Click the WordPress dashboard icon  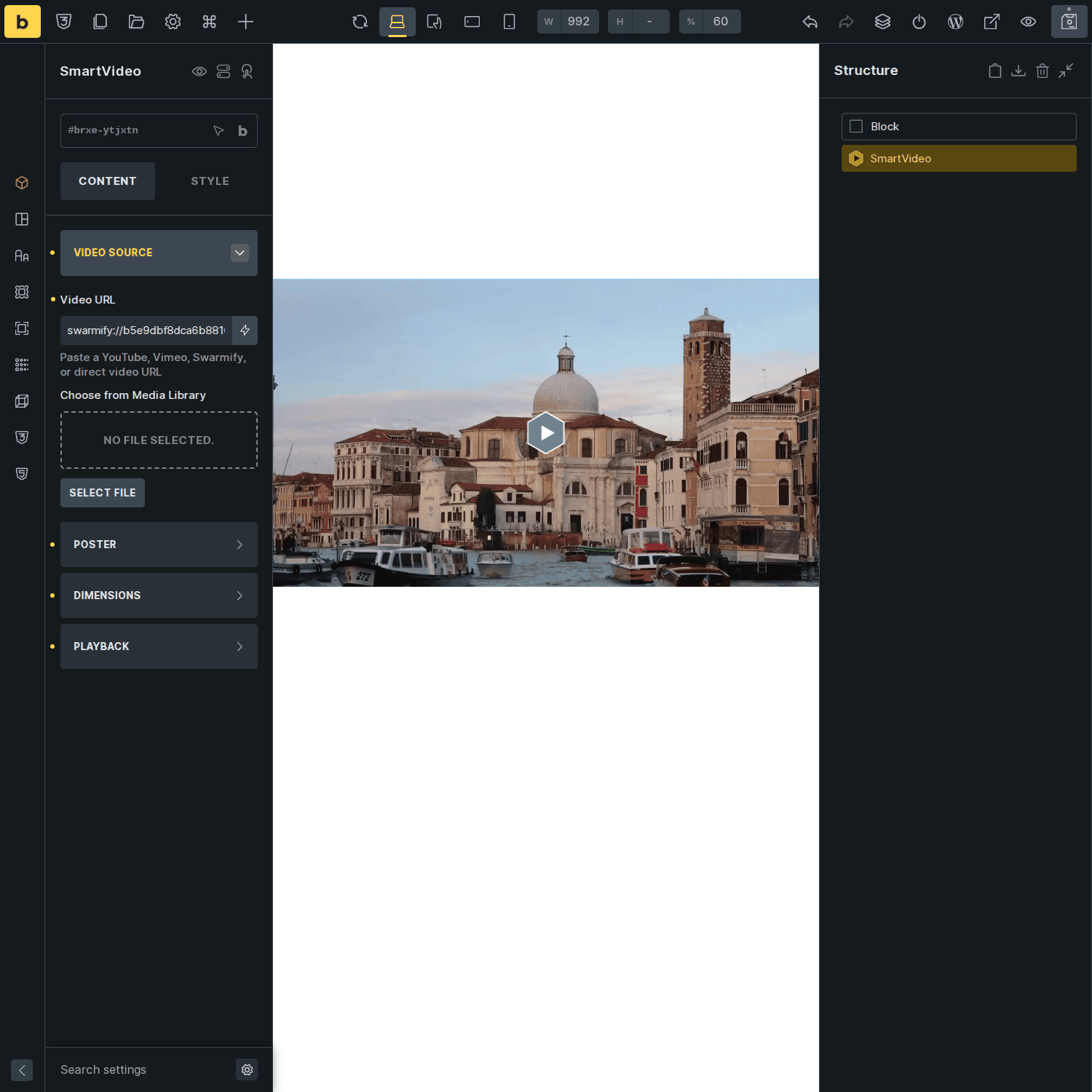(x=955, y=22)
